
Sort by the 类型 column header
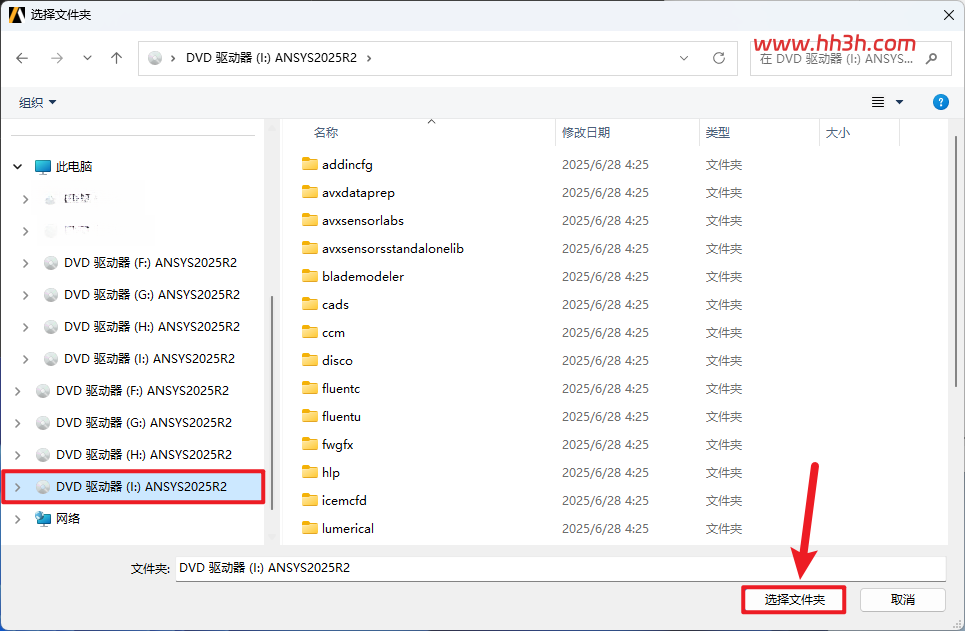tap(718, 132)
